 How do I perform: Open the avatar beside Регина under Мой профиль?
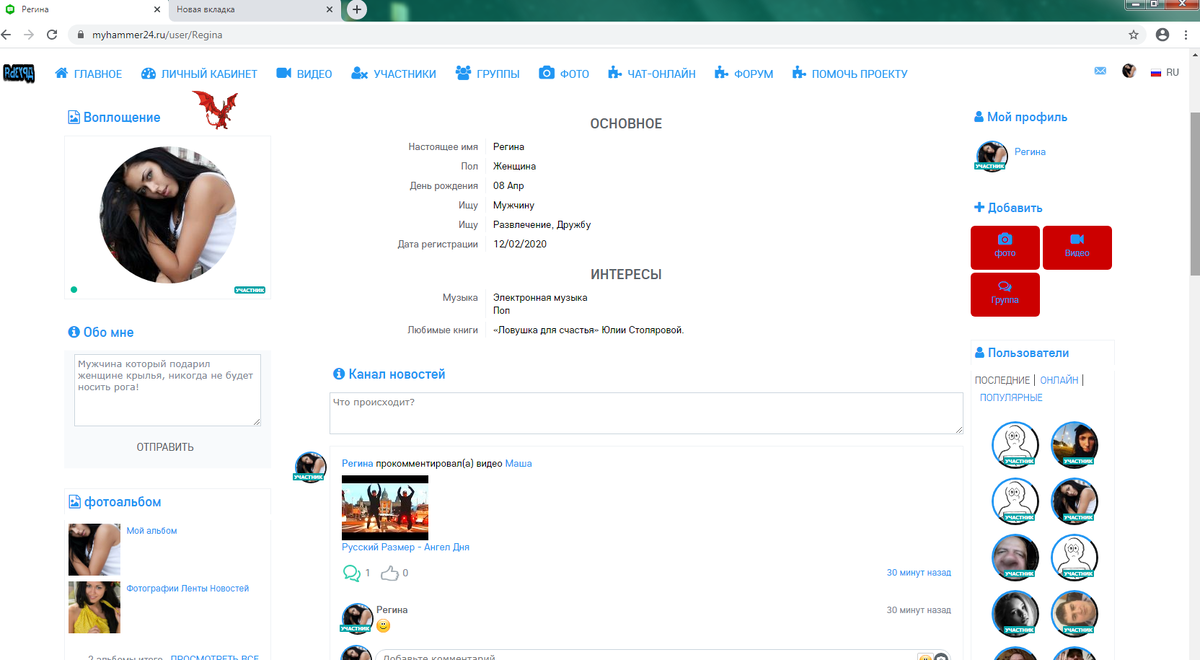click(x=991, y=156)
